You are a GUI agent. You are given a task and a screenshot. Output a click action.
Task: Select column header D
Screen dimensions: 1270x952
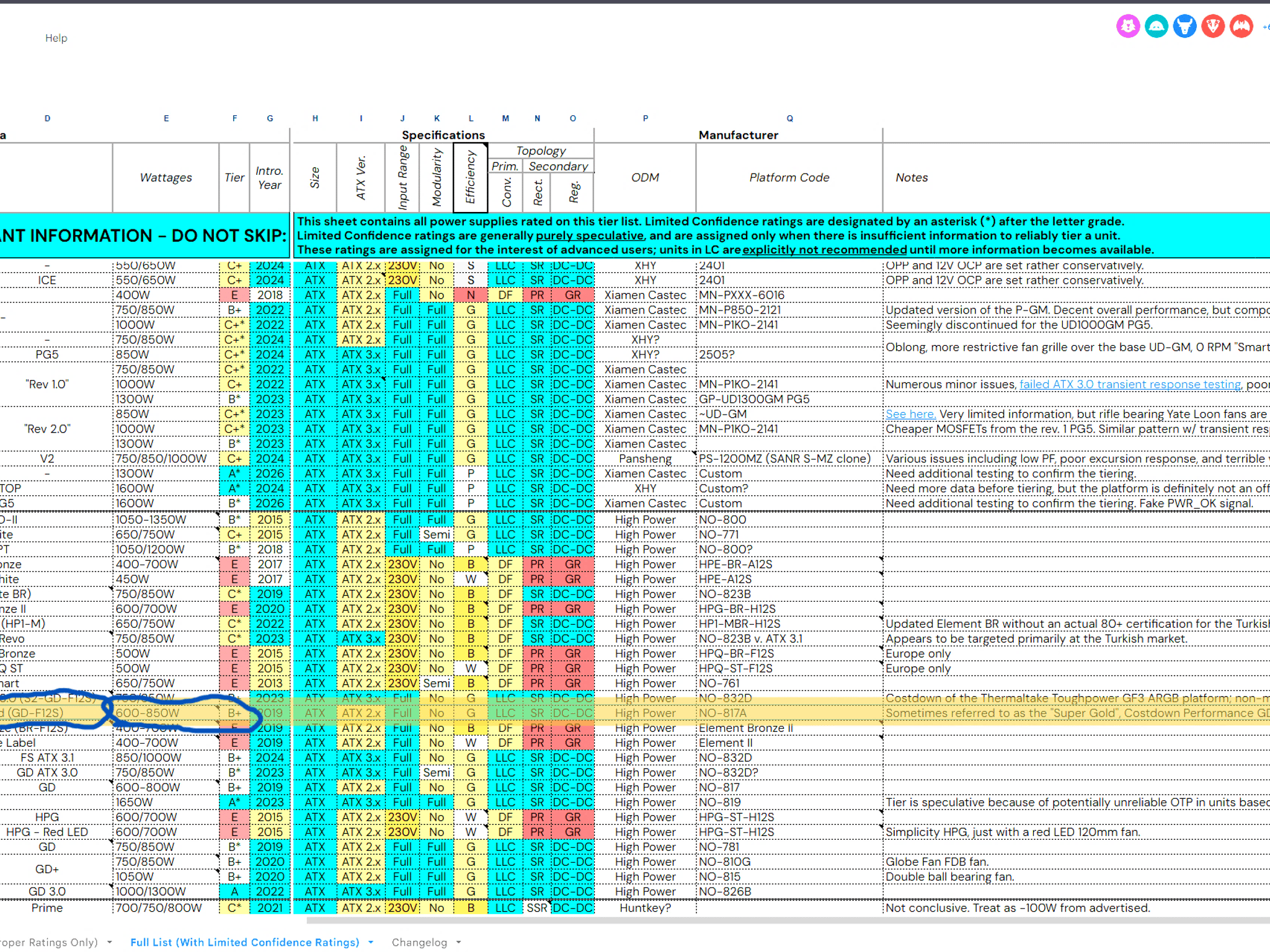[48, 118]
